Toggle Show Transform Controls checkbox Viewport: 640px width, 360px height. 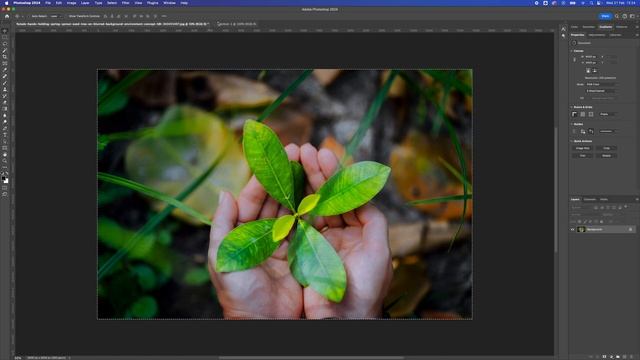[x=68, y=16]
